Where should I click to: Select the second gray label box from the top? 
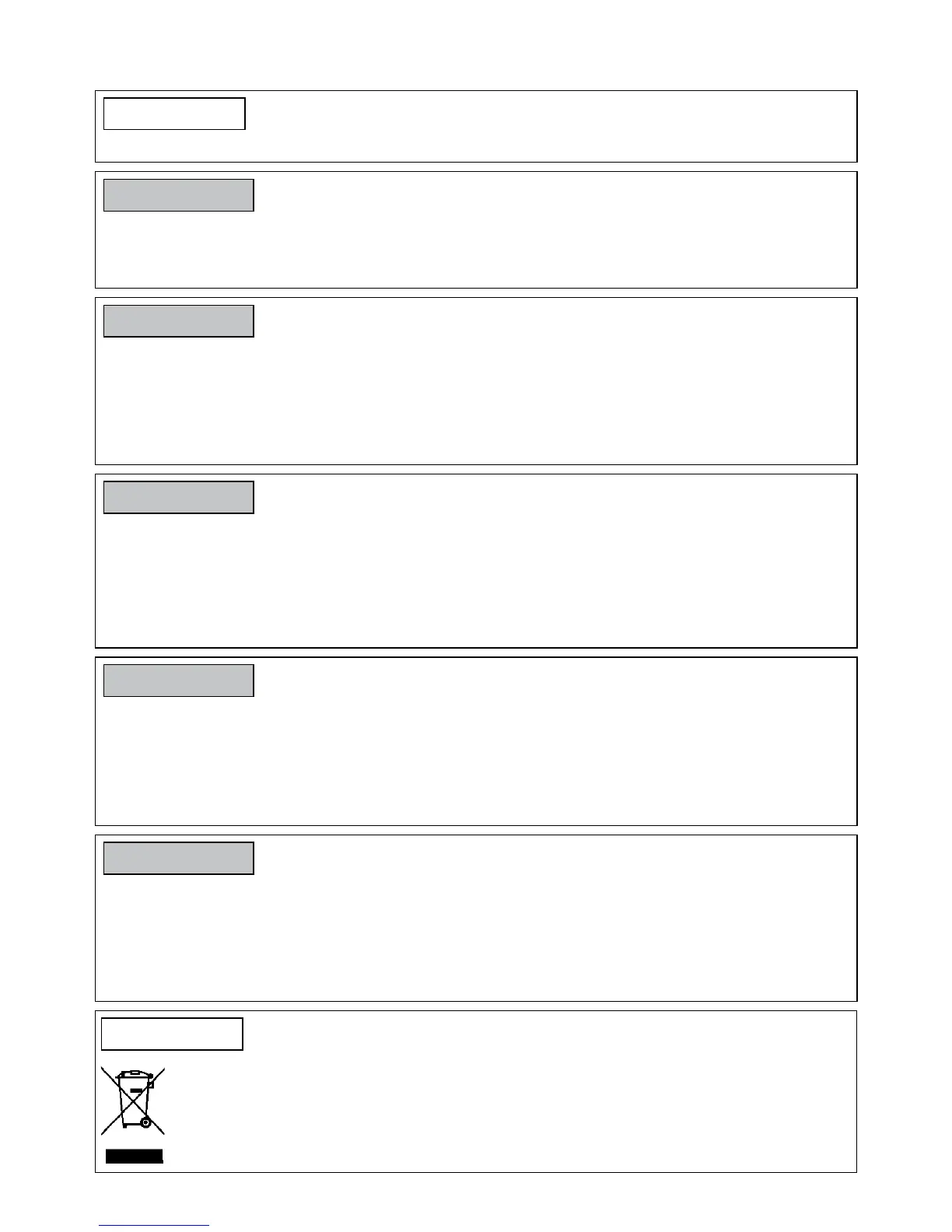(179, 321)
